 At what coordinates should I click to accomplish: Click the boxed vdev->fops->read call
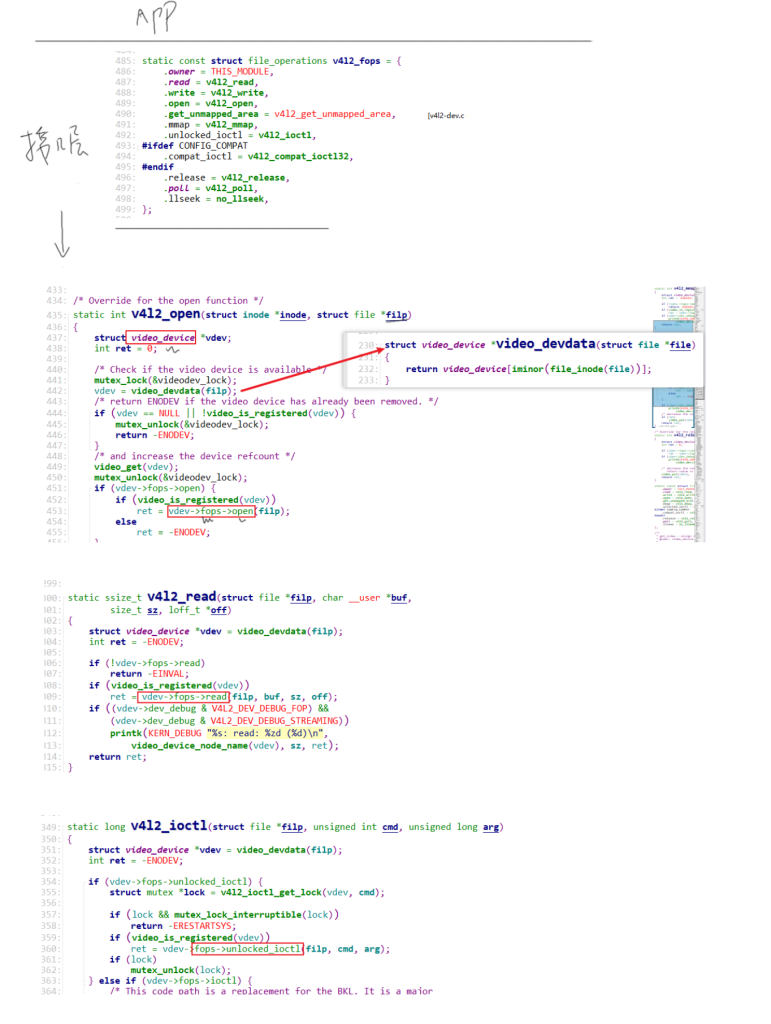pos(183,697)
